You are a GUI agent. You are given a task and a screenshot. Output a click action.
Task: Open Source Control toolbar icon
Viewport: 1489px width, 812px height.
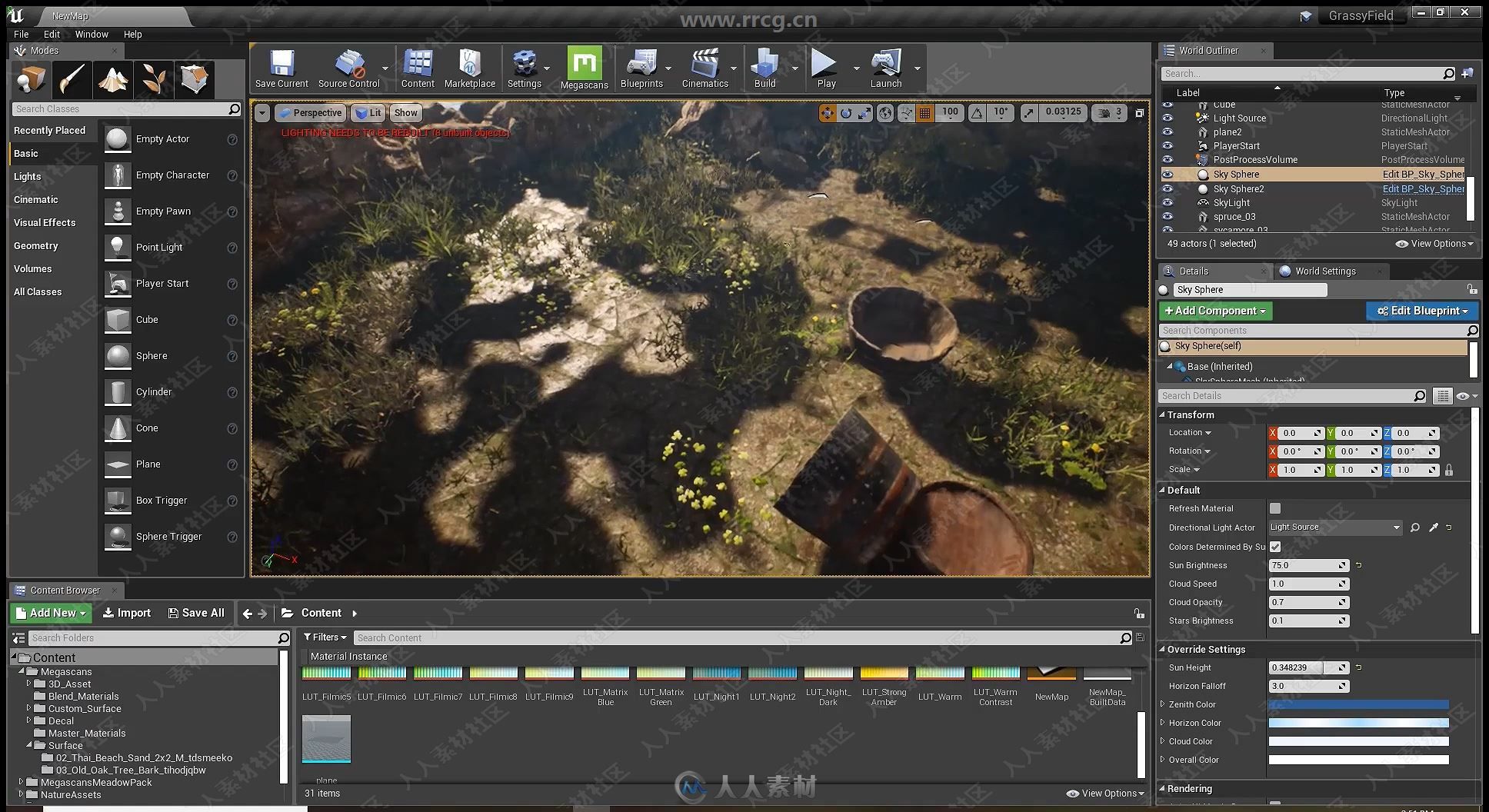(348, 68)
